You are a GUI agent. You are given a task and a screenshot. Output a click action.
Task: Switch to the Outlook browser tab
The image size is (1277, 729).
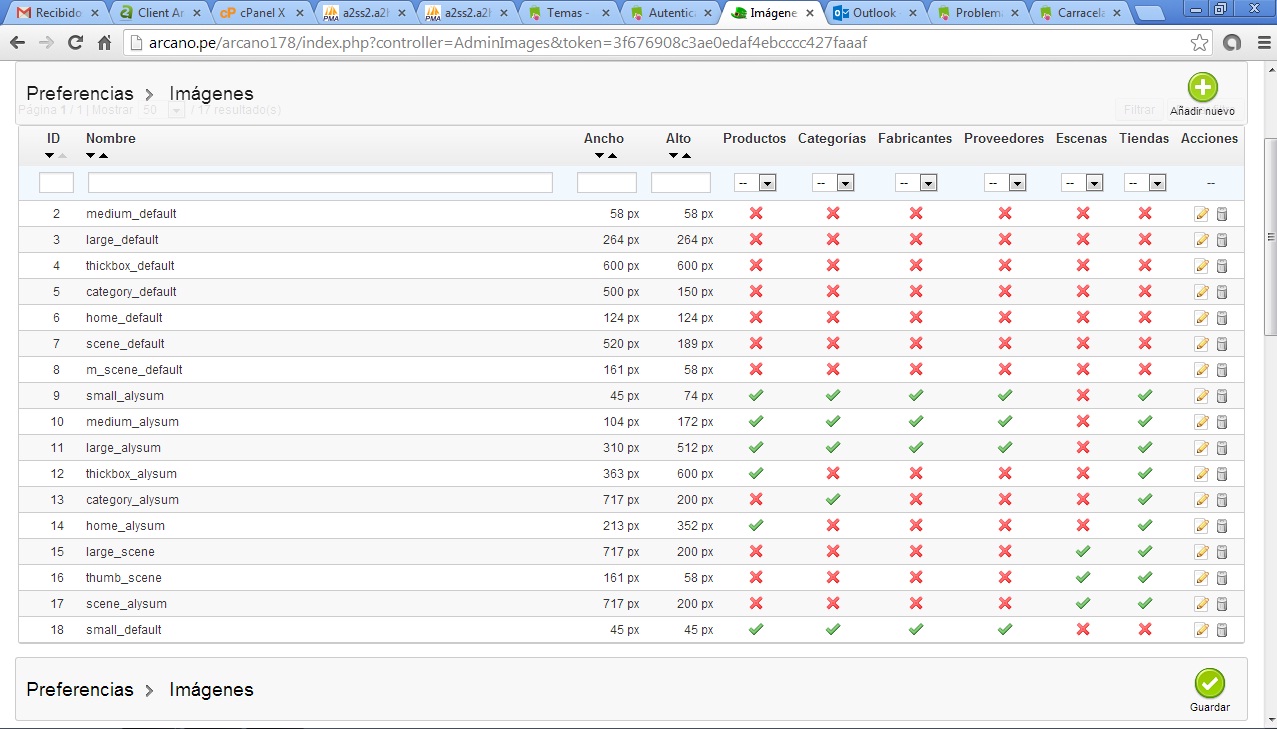coord(872,13)
